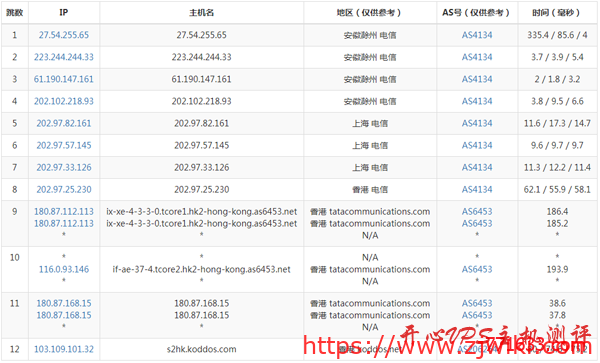Click the AS4134 link in hop 1 row
This screenshot has width=600, height=363.
477,35
